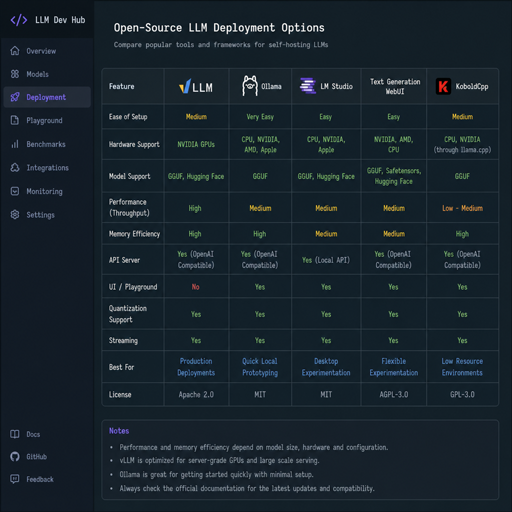Viewport: 512px width, 512px height.
Task: Click the API Server row label
Action: point(124,260)
